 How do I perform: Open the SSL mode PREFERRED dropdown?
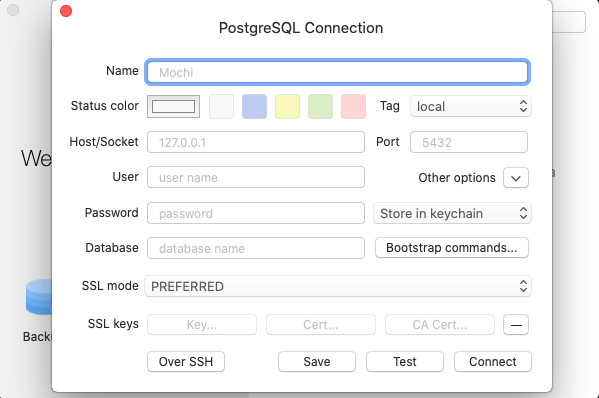[338, 286]
